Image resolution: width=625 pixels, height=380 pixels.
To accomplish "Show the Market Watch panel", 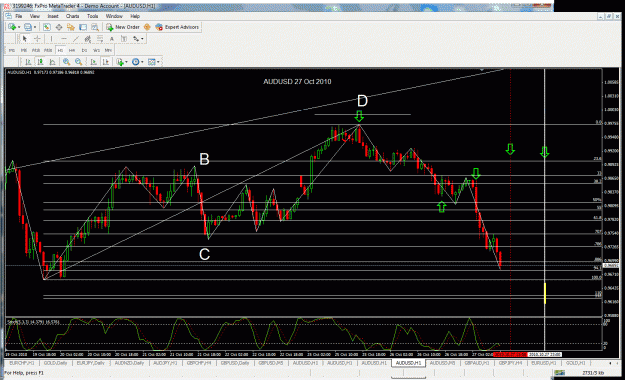I will click(x=47, y=27).
